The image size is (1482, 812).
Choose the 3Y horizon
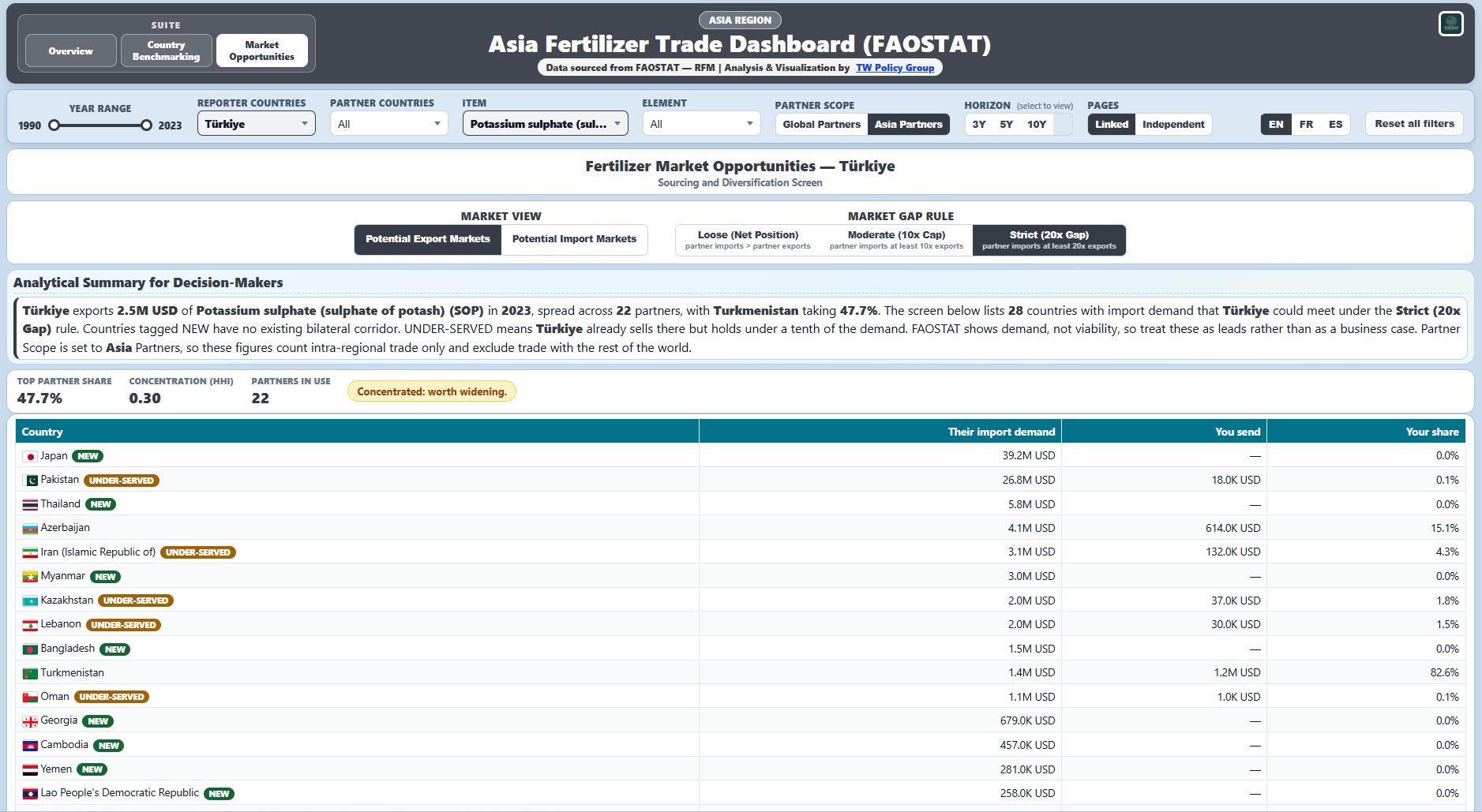[979, 125]
